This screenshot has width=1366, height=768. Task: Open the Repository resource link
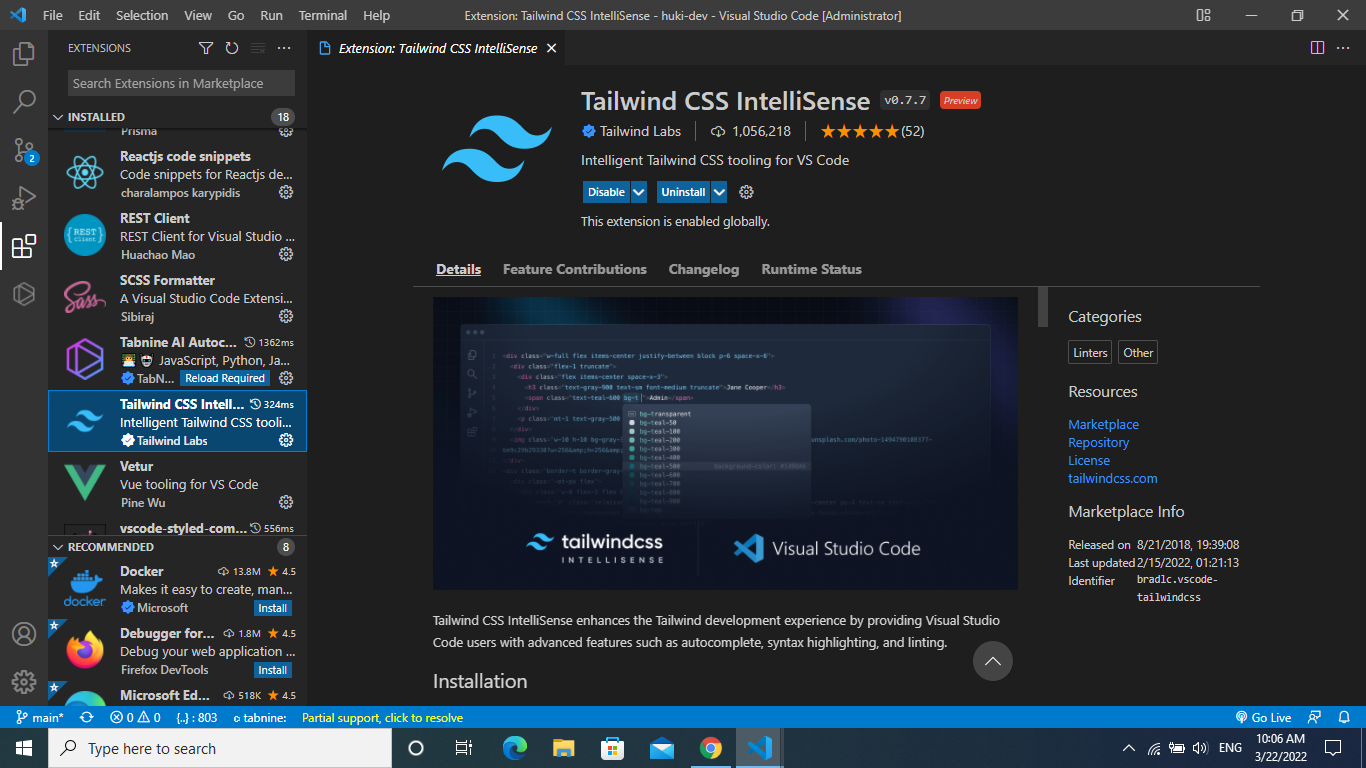(1098, 442)
